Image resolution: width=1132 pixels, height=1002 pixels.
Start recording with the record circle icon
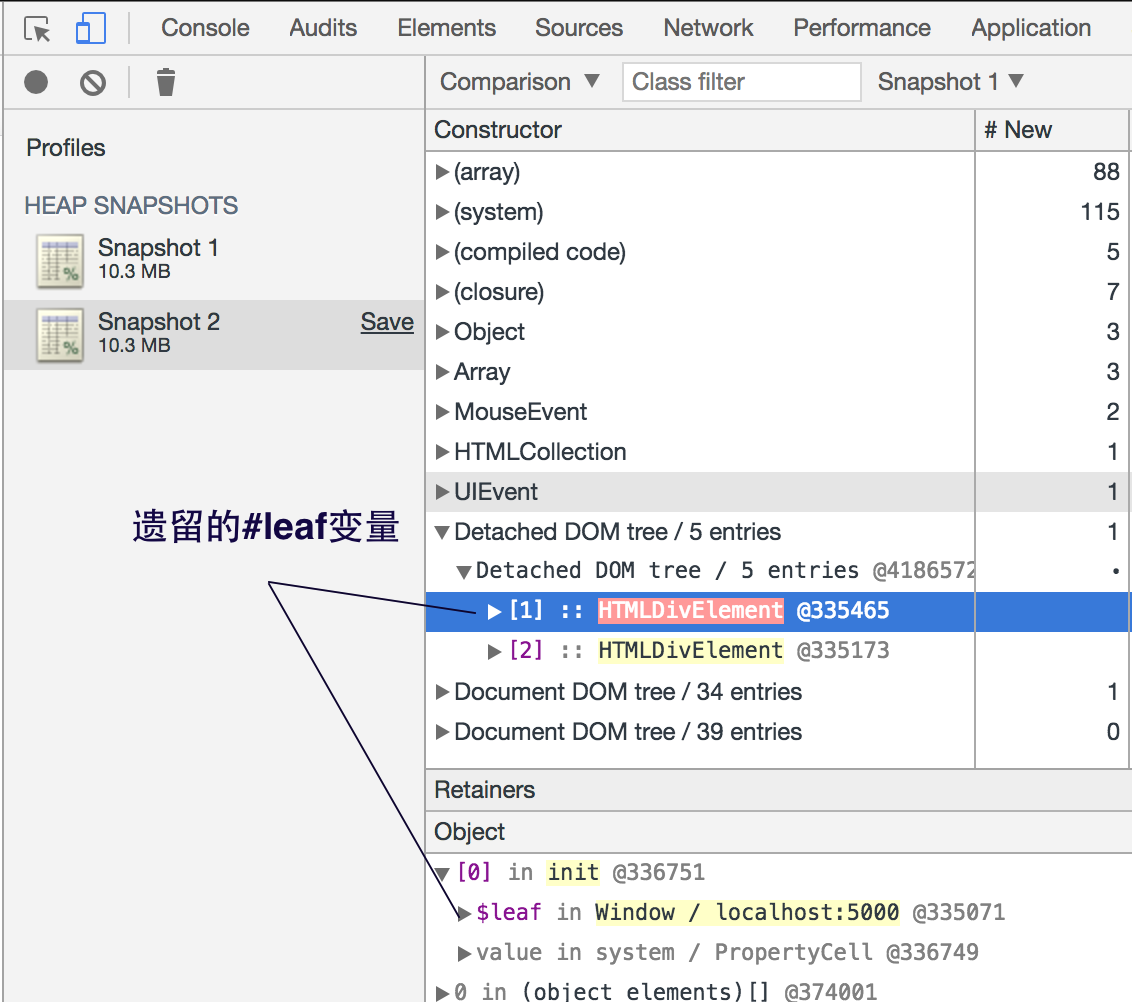click(x=36, y=82)
